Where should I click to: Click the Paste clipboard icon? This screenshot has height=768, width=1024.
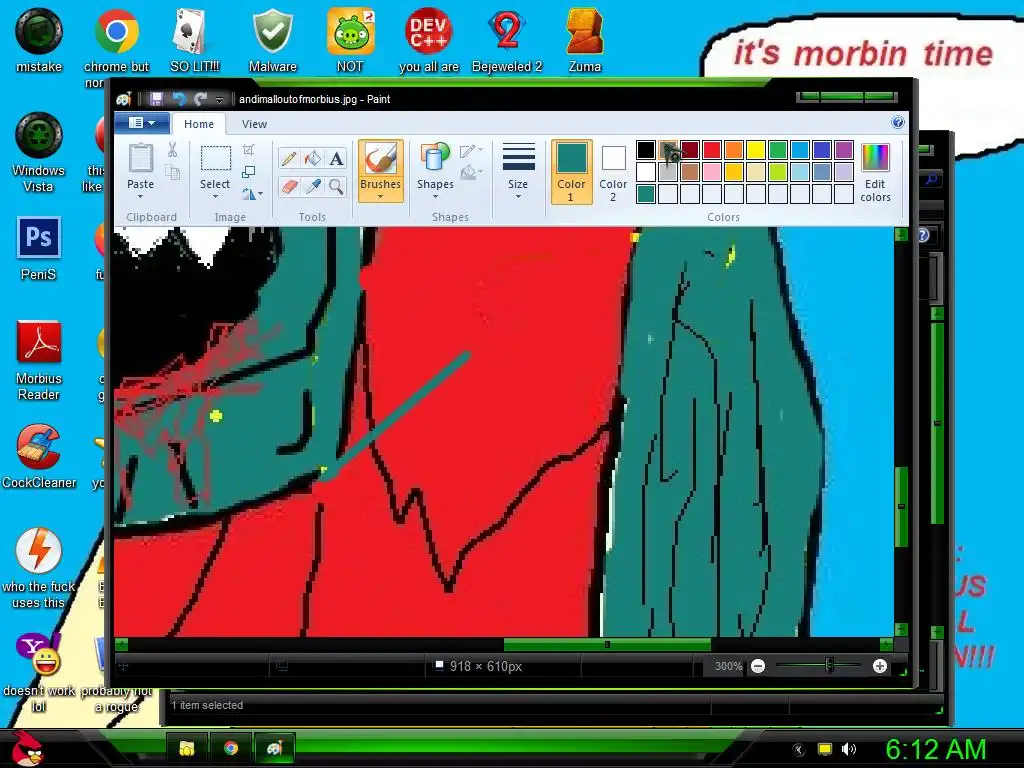pos(140,159)
